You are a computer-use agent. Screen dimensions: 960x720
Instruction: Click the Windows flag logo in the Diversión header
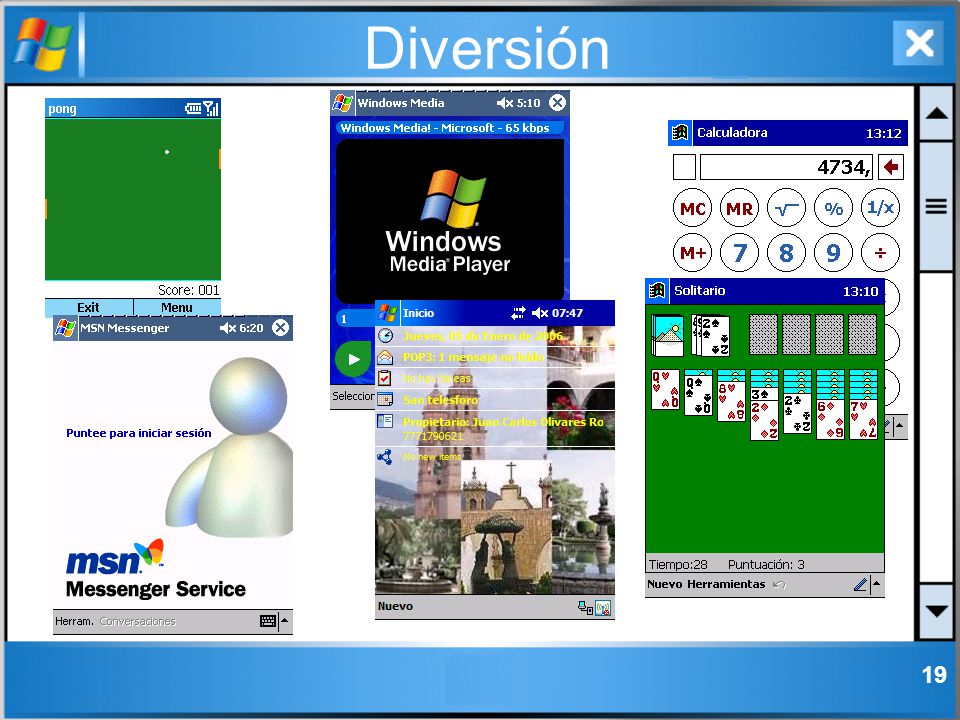(x=42, y=44)
